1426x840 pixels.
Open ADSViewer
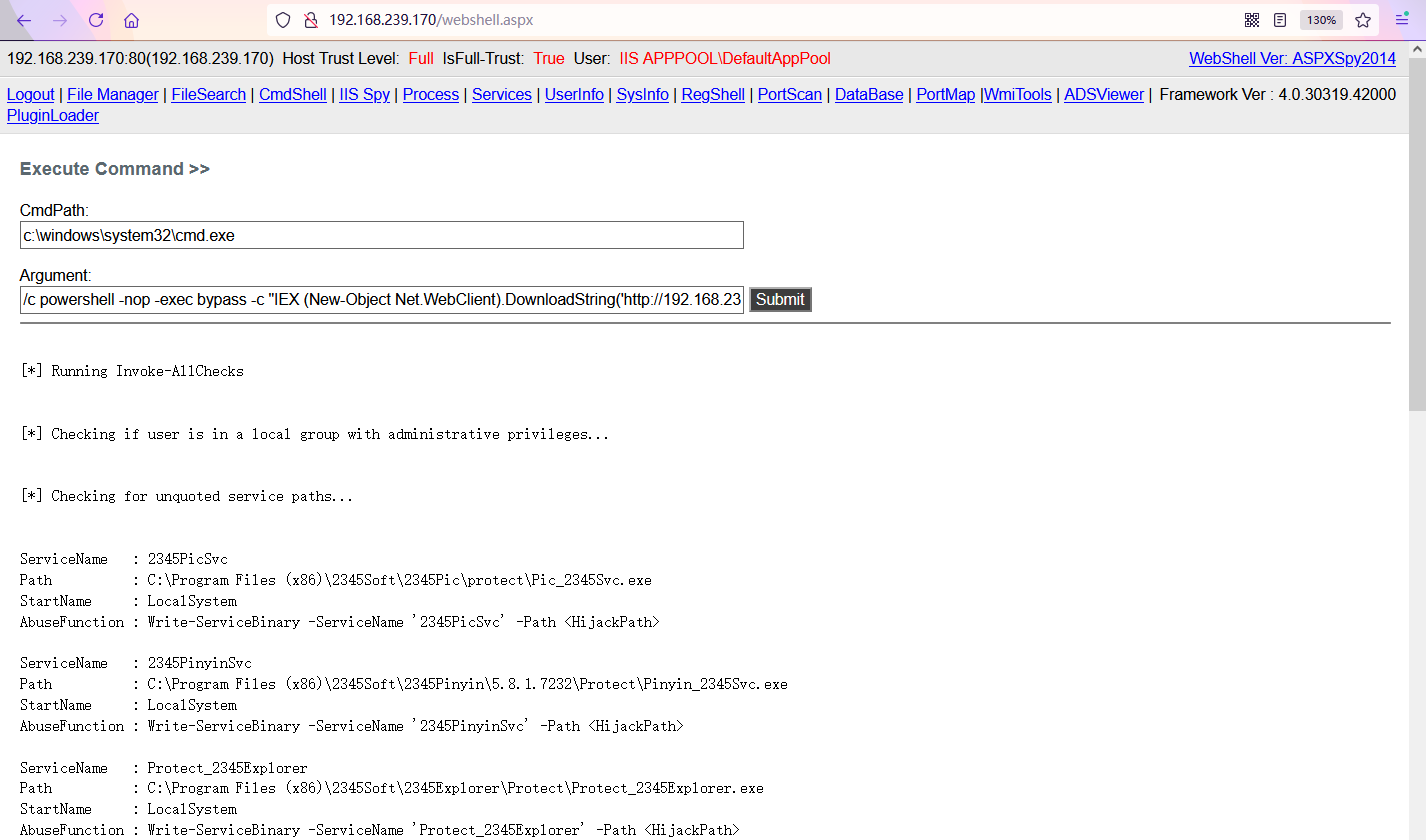tap(1104, 95)
